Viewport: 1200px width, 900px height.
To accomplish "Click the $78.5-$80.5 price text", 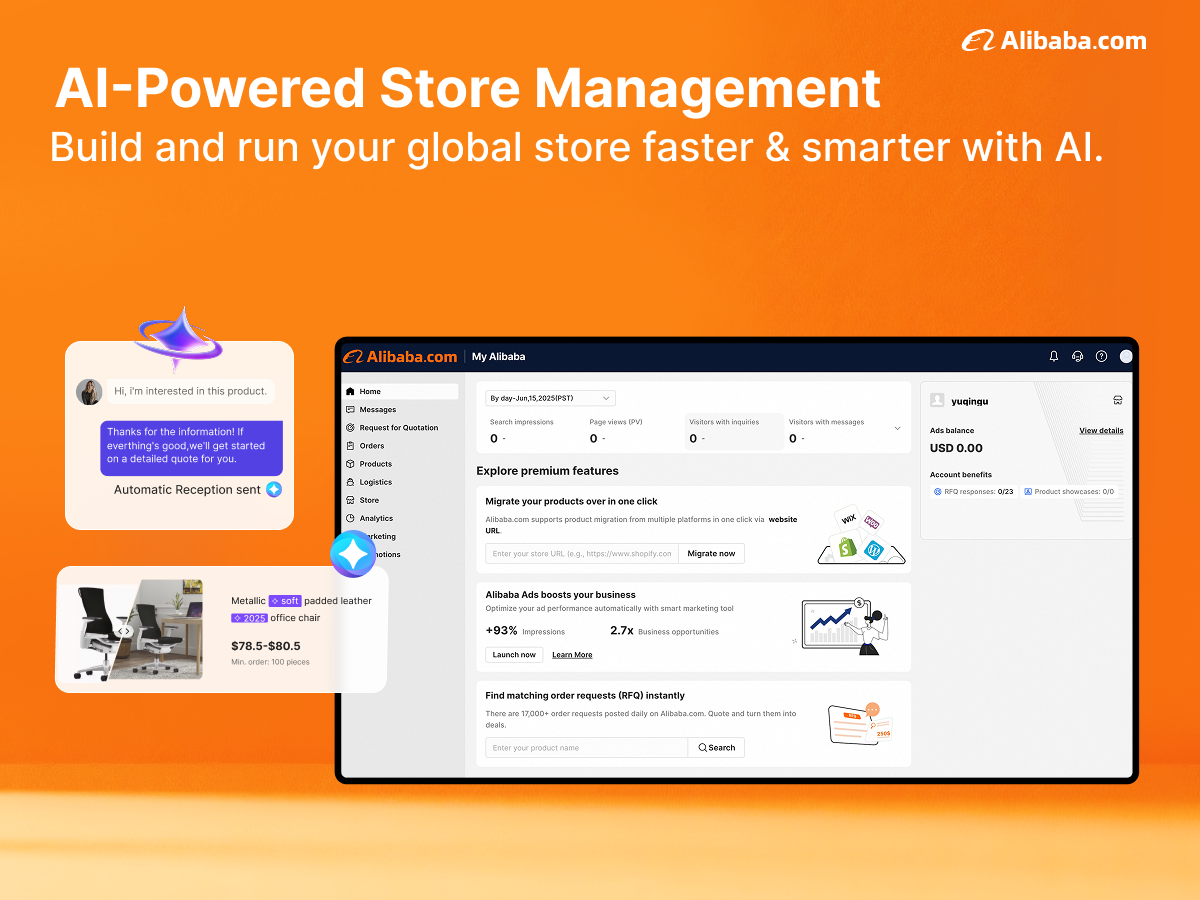I will click(266, 646).
